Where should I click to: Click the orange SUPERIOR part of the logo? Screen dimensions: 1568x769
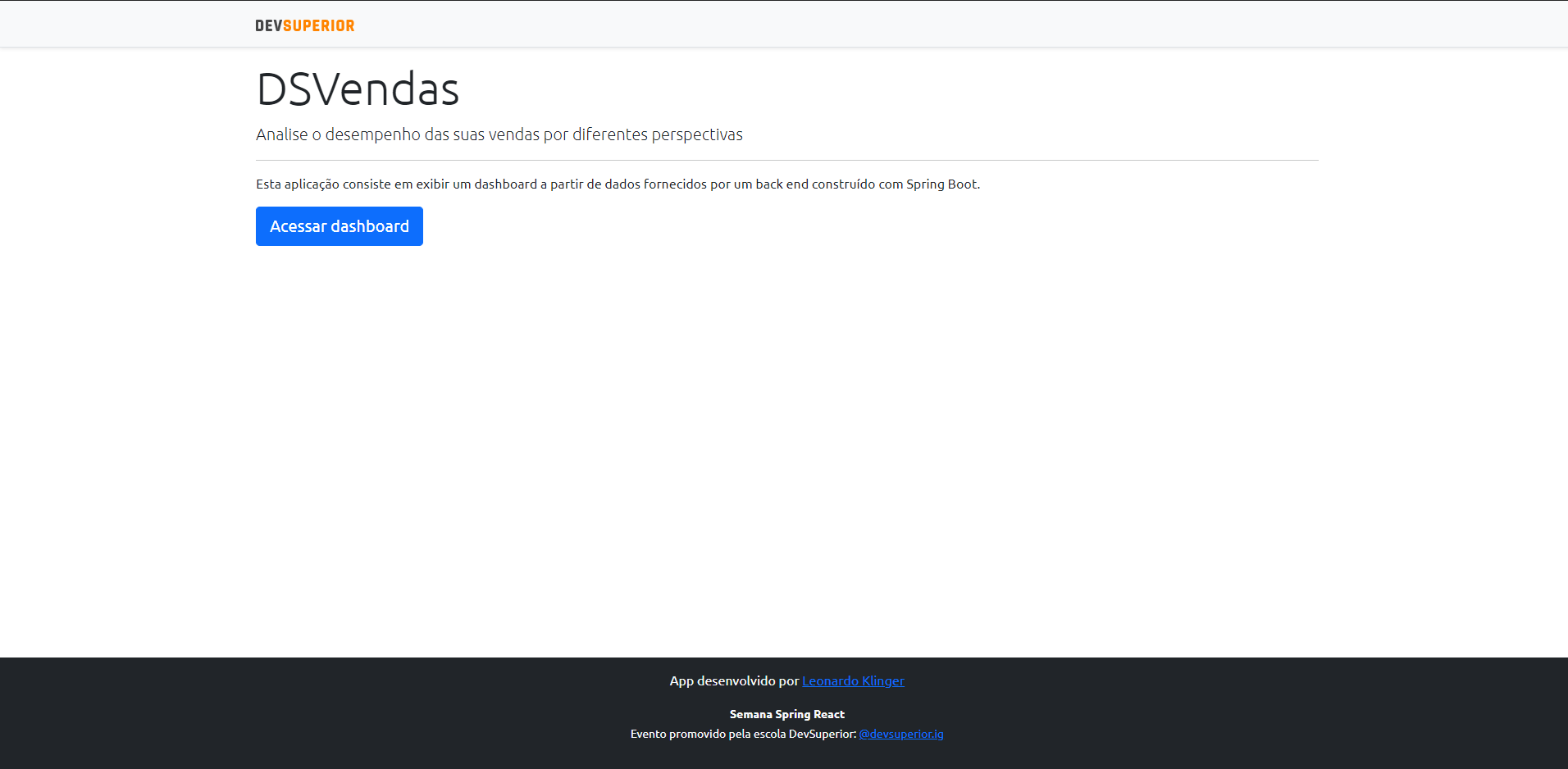pyautogui.click(x=318, y=25)
